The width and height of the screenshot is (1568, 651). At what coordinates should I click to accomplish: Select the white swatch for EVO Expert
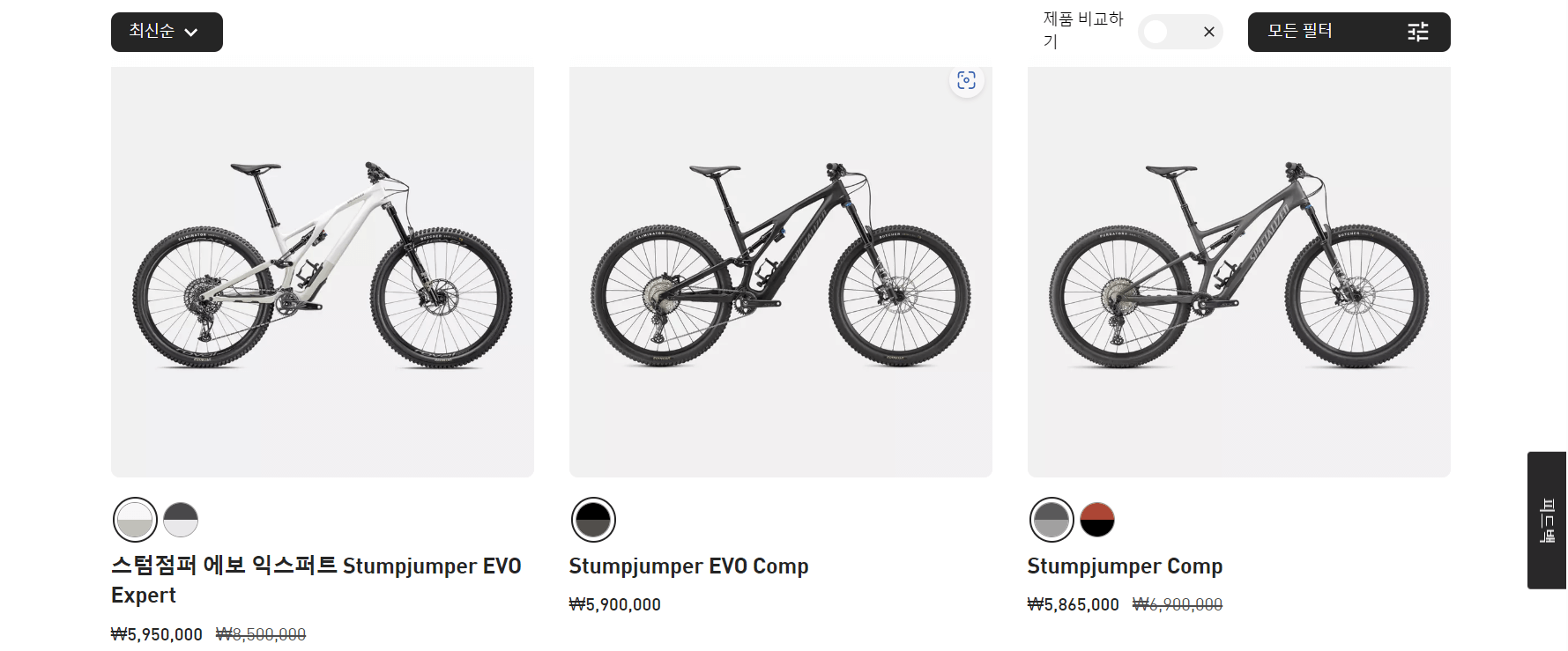pos(134,520)
